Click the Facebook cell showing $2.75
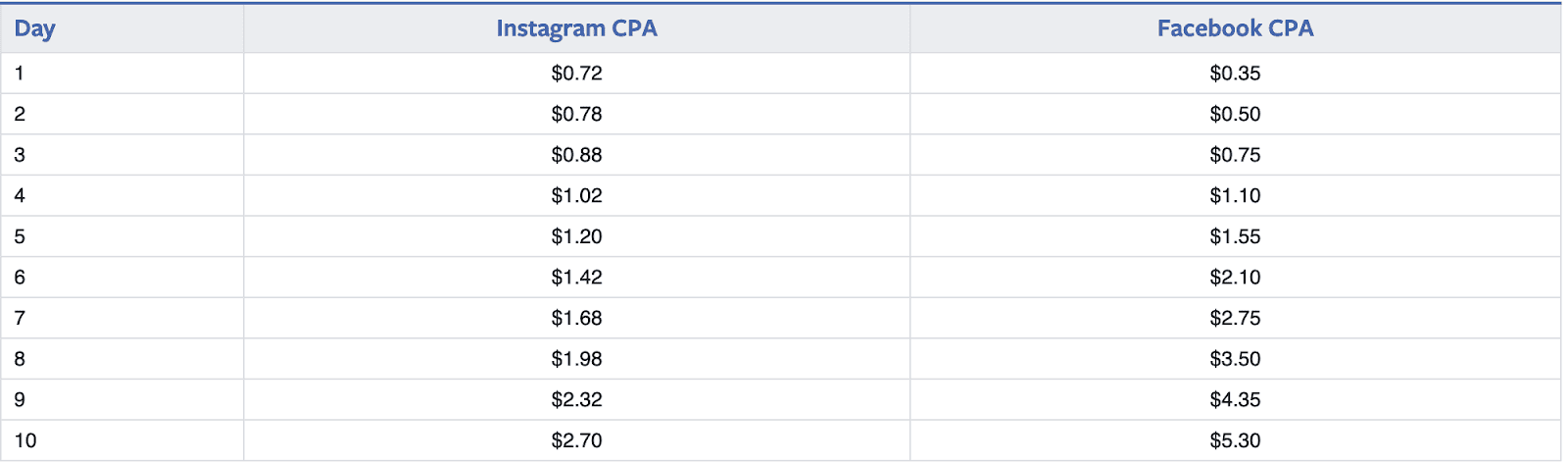 1235,319
